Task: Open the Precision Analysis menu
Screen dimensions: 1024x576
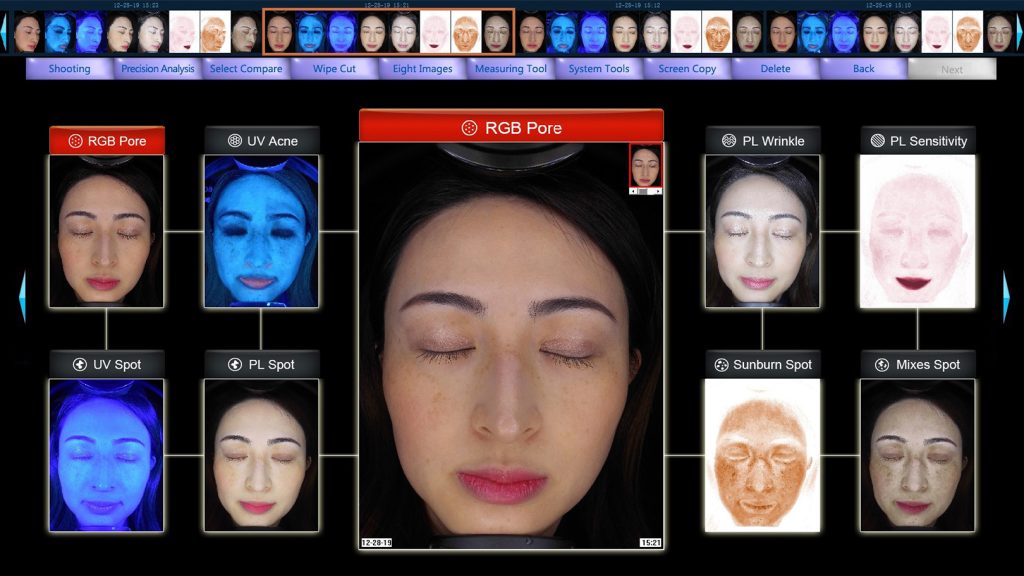Action: pyautogui.click(x=157, y=69)
